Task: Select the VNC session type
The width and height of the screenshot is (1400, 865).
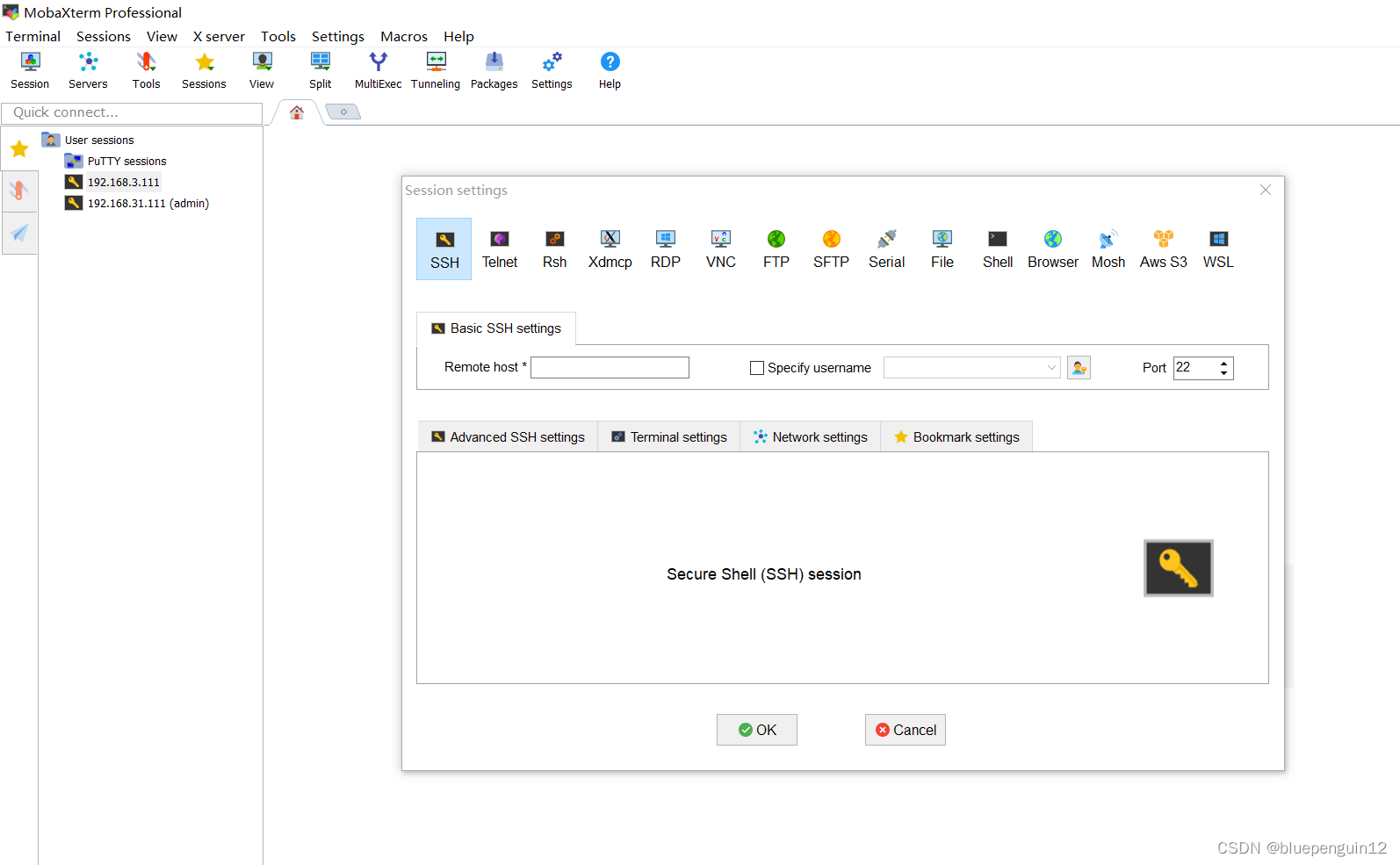Action: [721, 249]
